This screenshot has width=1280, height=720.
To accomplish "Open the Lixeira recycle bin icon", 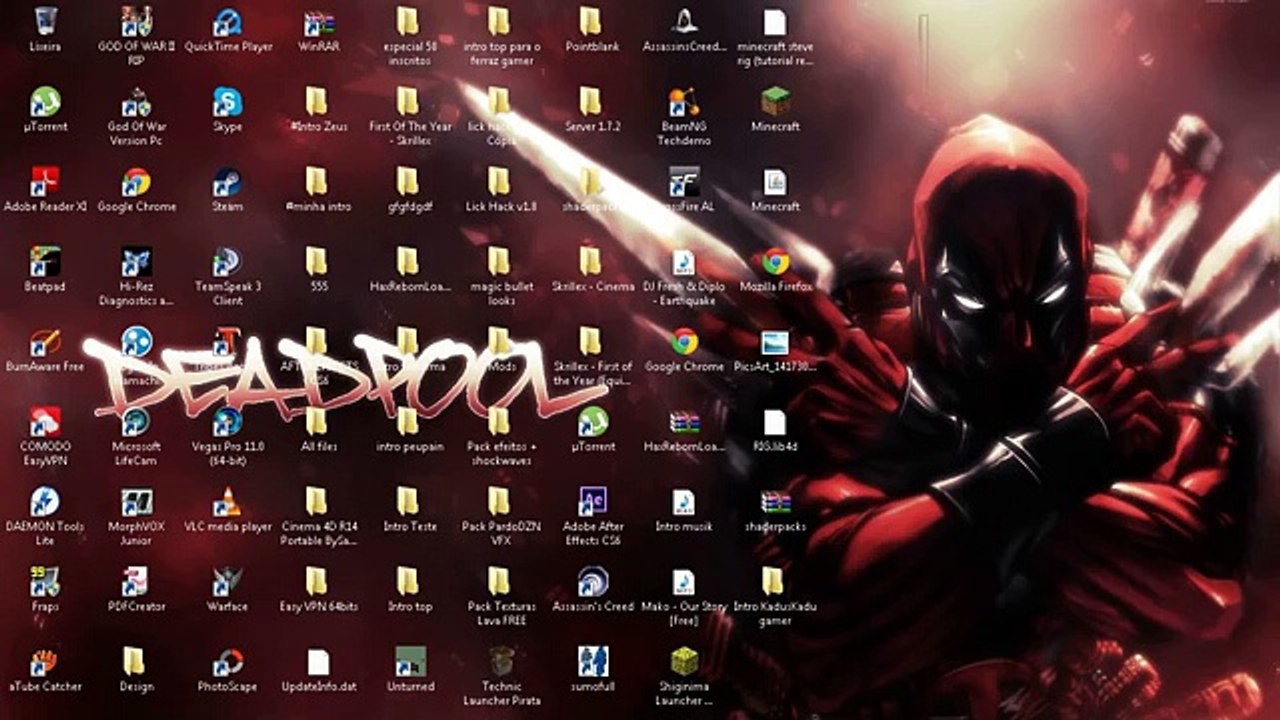I will tap(45, 22).
